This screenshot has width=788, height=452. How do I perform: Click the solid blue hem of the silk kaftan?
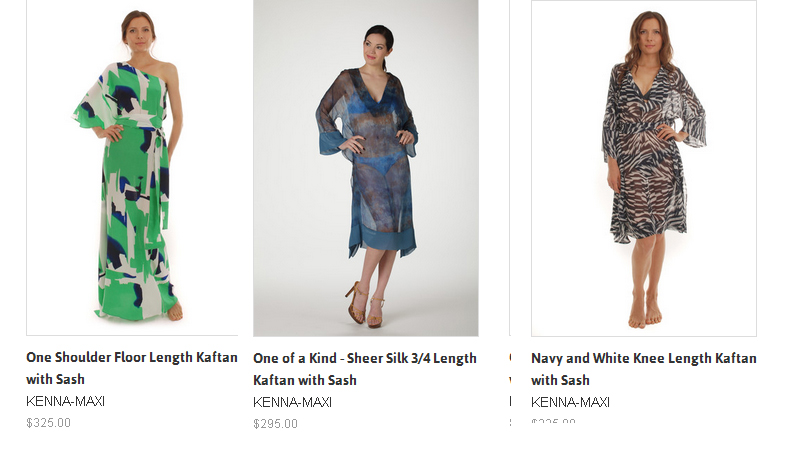pos(382,240)
